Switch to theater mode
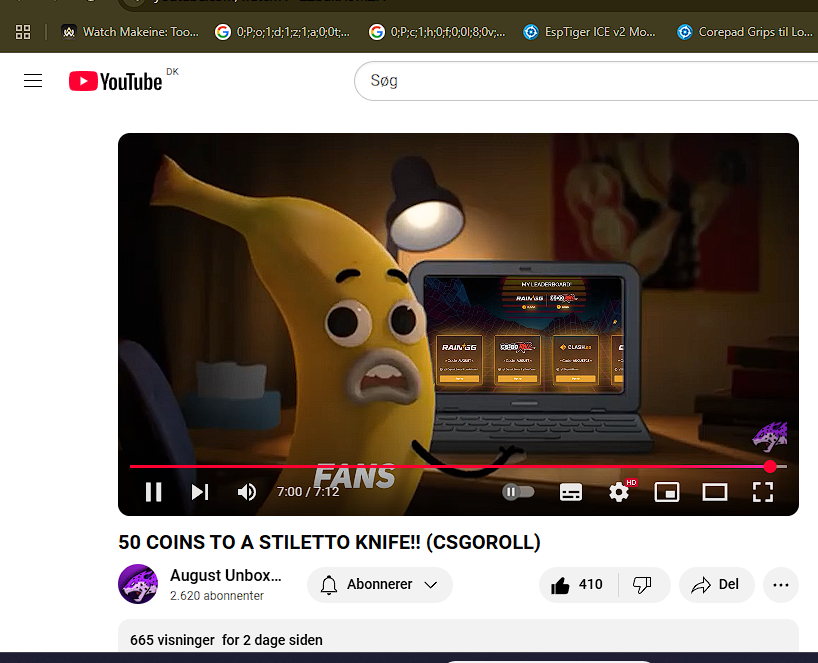 tap(715, 491)
